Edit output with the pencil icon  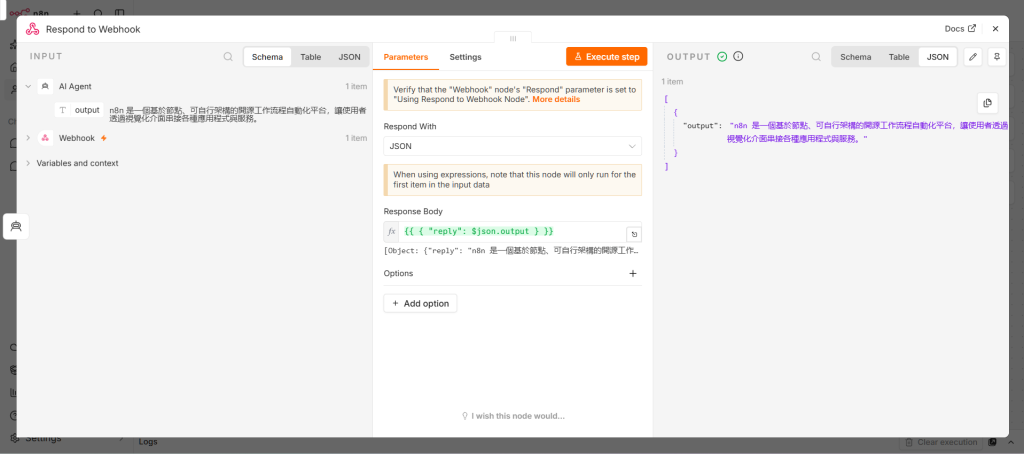973,57
